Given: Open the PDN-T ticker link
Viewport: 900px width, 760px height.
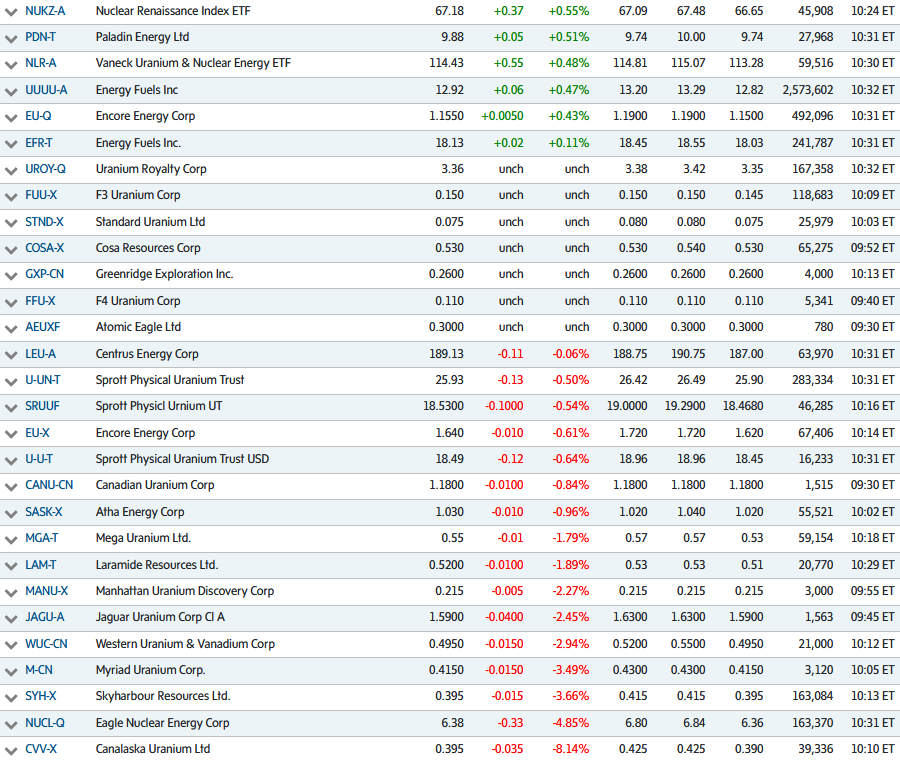Looking at the screenshot, I should click(41, 37).
